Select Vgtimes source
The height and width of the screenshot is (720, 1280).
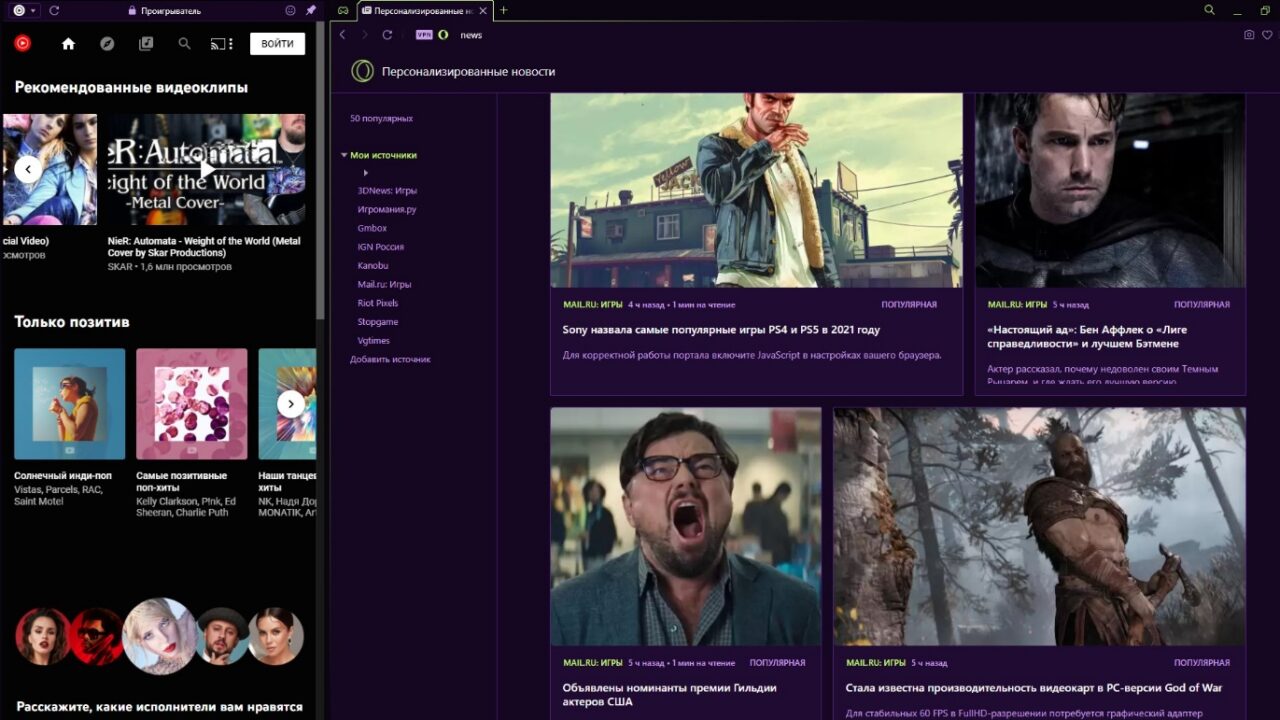point(373,341)
